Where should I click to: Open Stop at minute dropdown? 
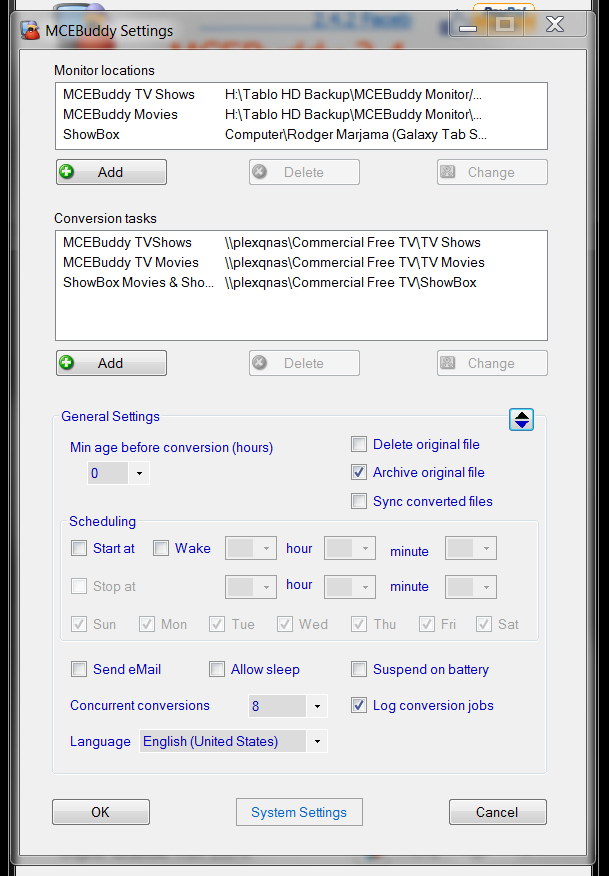coord(350,587)
